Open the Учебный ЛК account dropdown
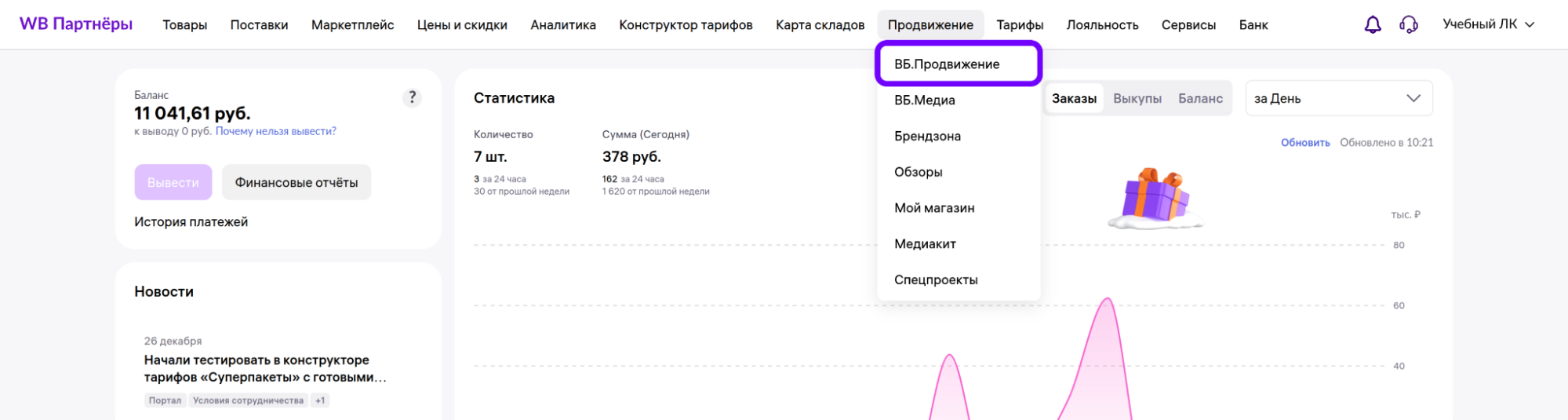 (1487, 24)
